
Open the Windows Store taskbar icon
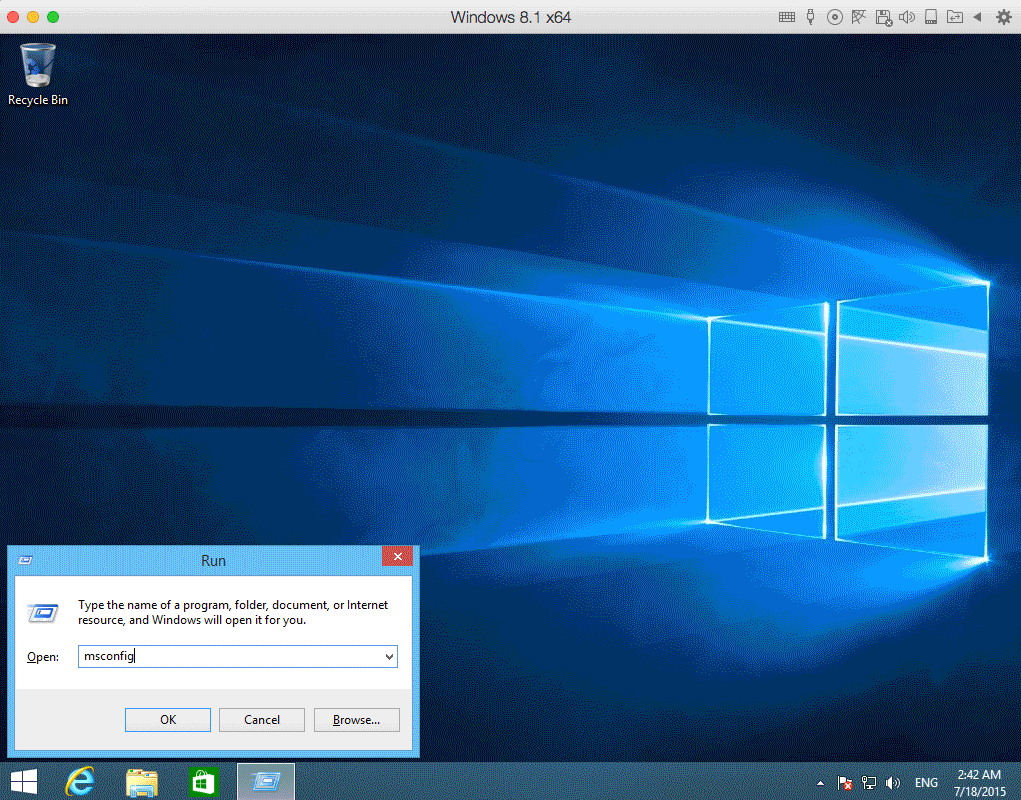pos(203,782)
